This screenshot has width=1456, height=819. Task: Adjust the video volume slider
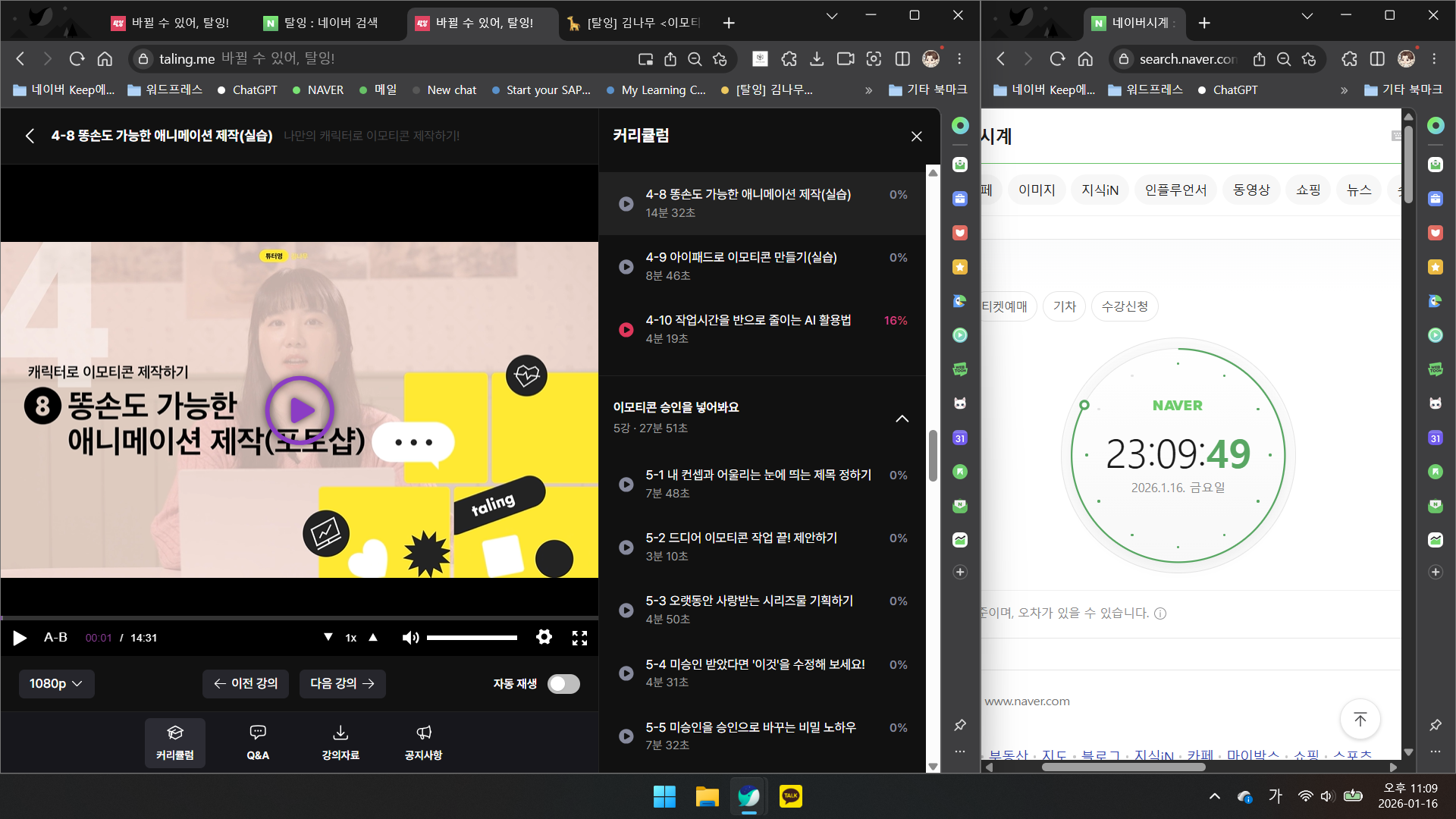point(472,638)
